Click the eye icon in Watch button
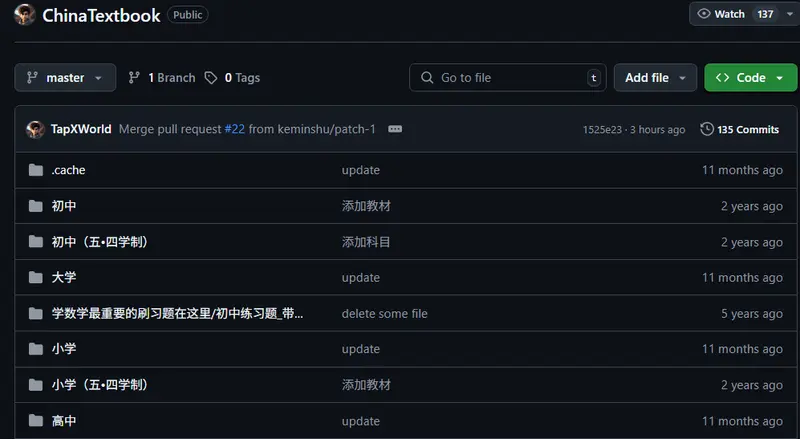This screenshot has width=800, height=439. point(704,14)
